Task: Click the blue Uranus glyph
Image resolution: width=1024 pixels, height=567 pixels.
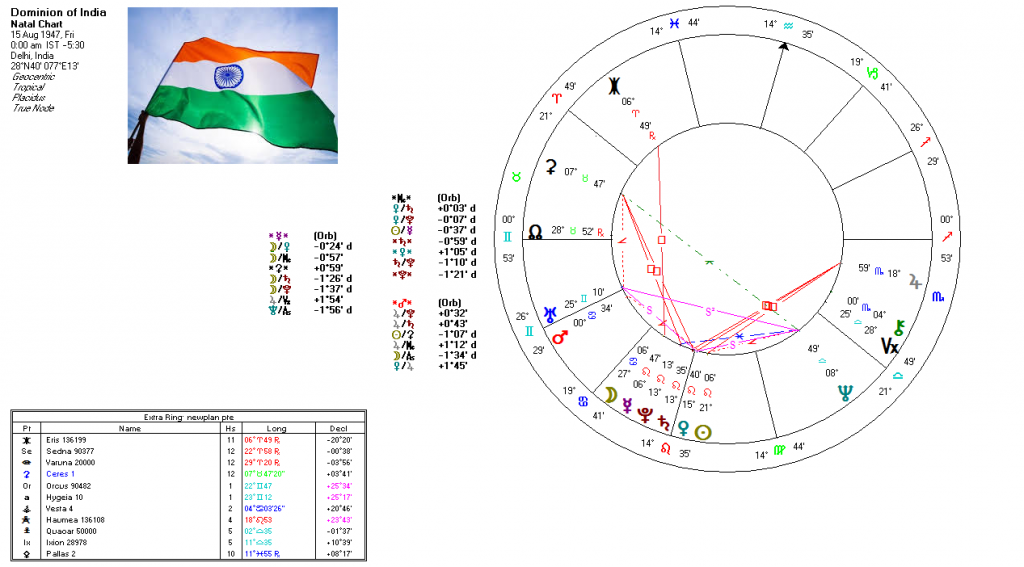Action: point(550,314)
